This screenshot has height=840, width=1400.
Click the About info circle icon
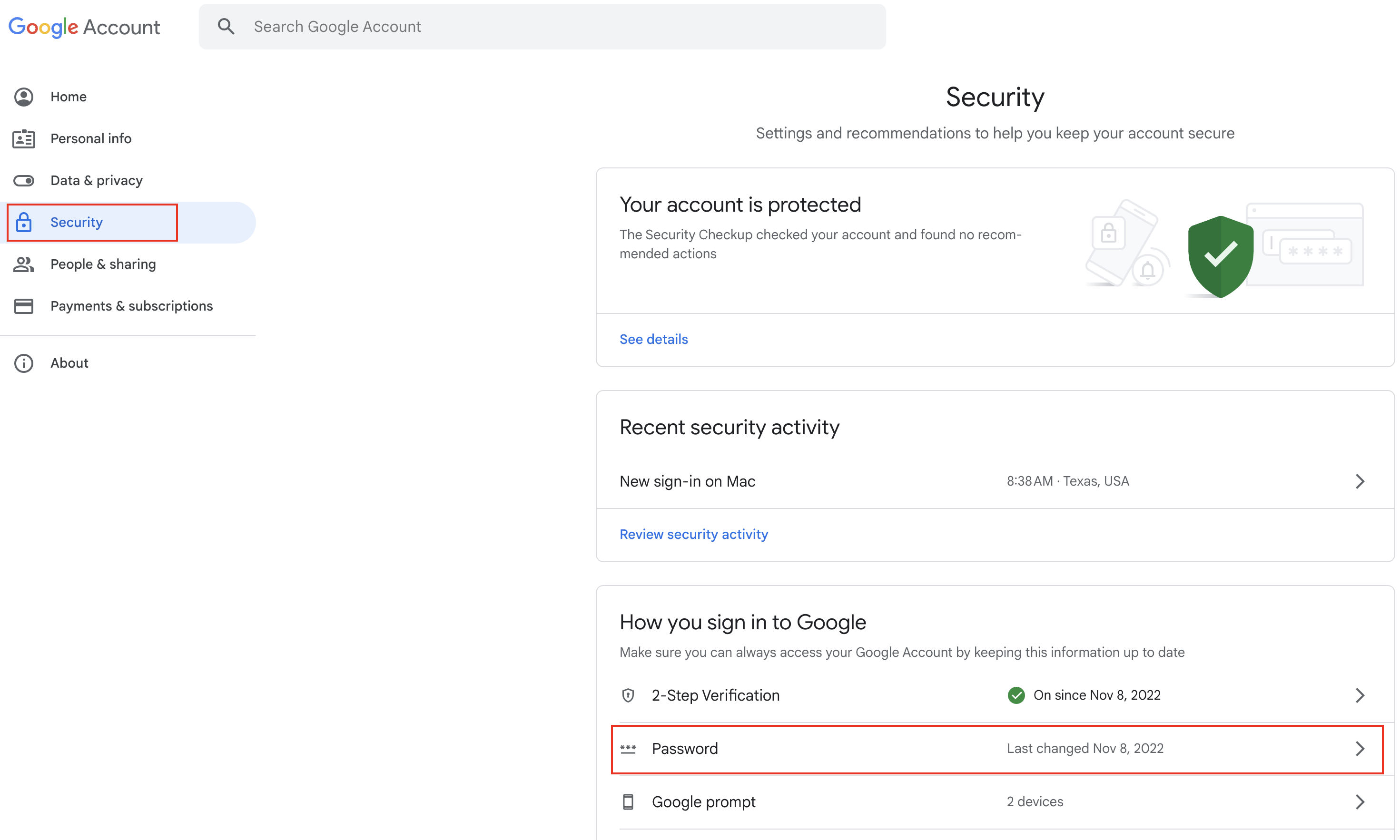pos(24,363)
